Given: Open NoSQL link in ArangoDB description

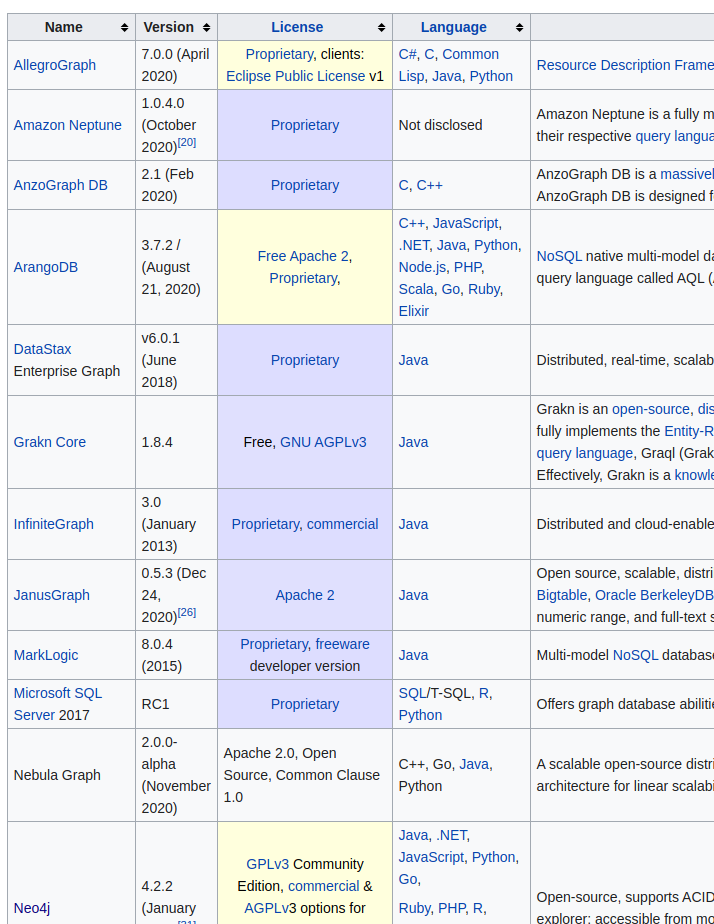Looking at the screenshot, I should tap(559, 257).
